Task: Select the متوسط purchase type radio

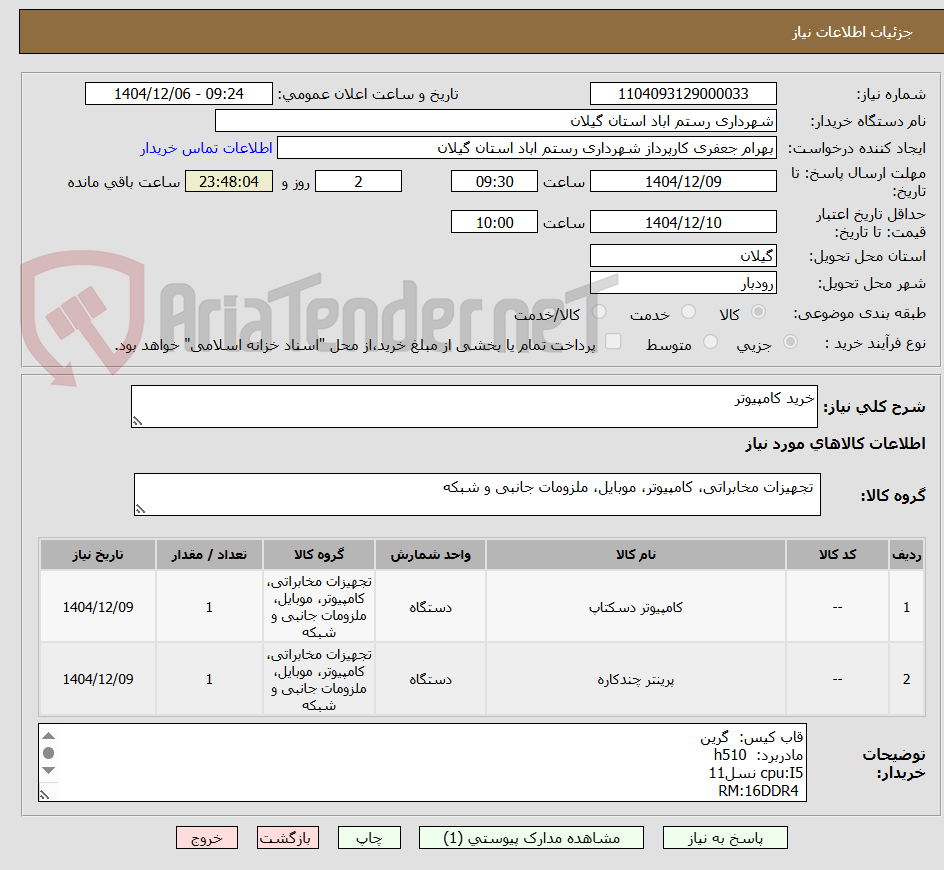Action: click(x=710, y=342)
